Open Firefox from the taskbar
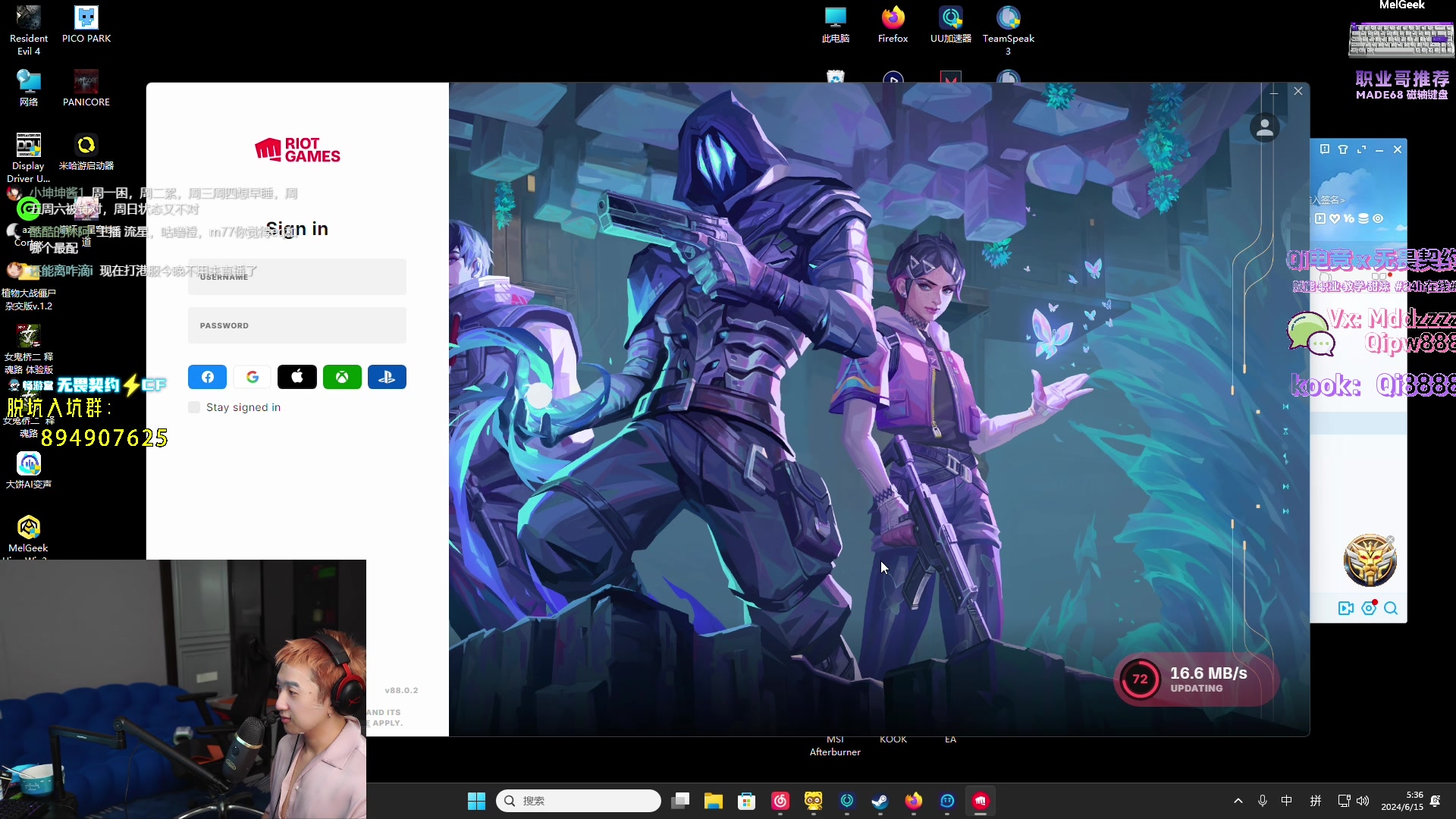The width and height of the screenshot is (1456, 819). point(913,801)
